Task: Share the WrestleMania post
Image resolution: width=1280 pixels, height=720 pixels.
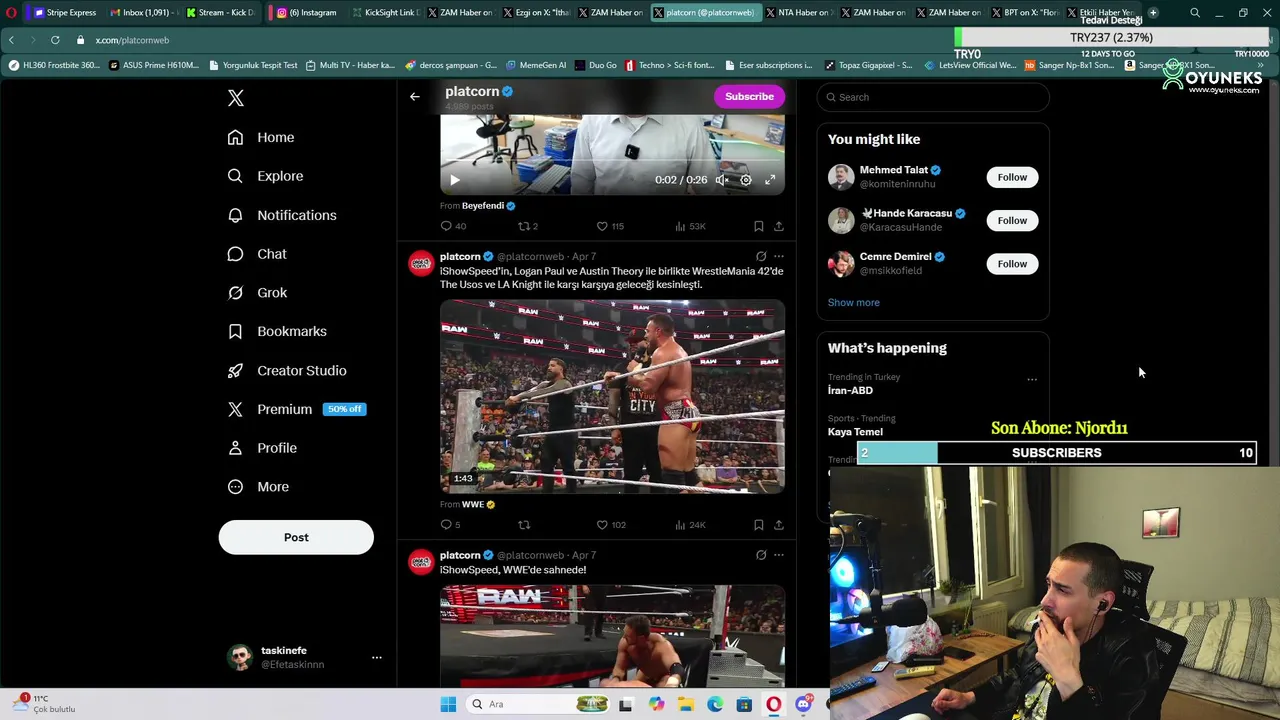Action: coord(779,525)
